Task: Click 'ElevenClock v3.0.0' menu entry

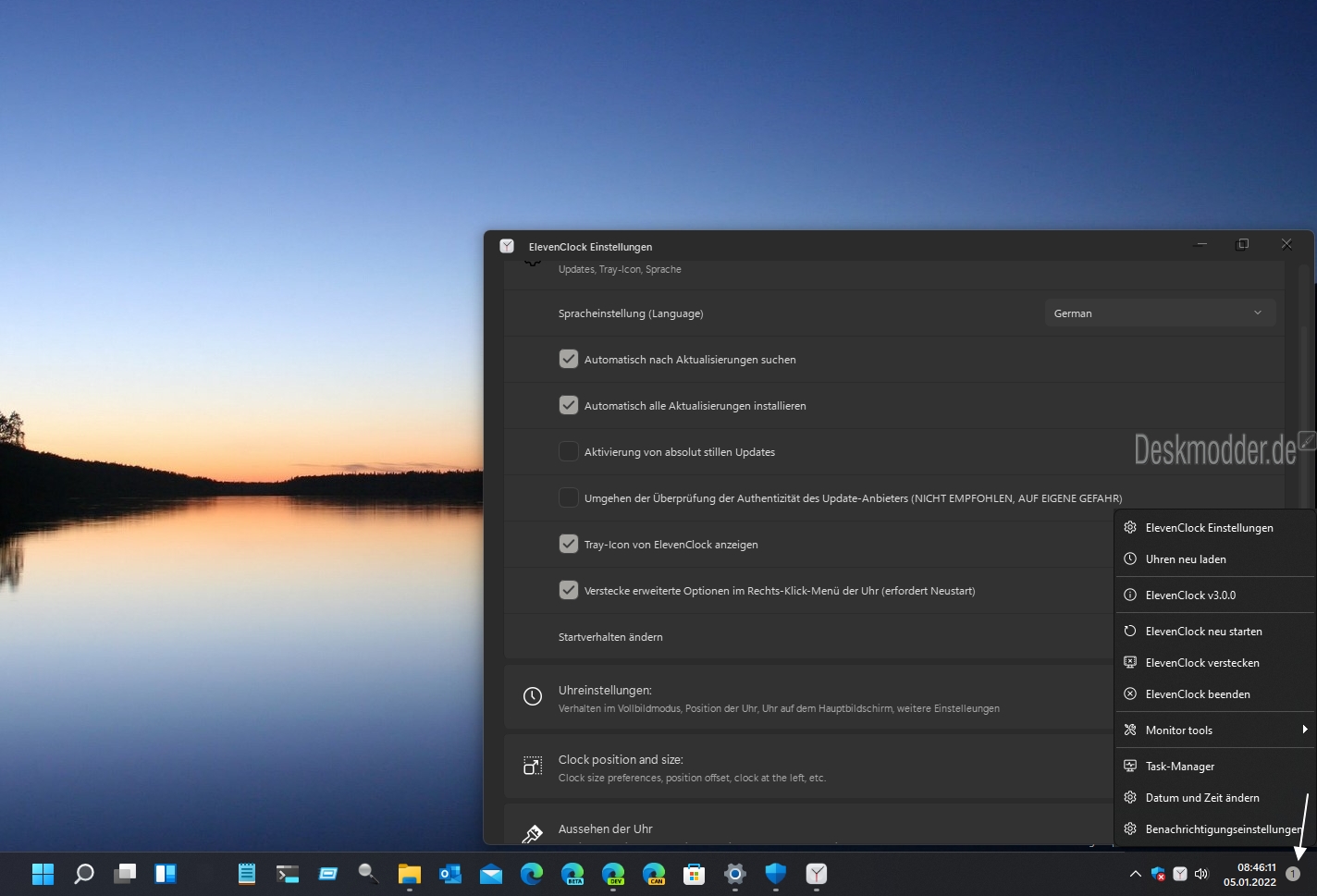Action: coord(1214,595)
